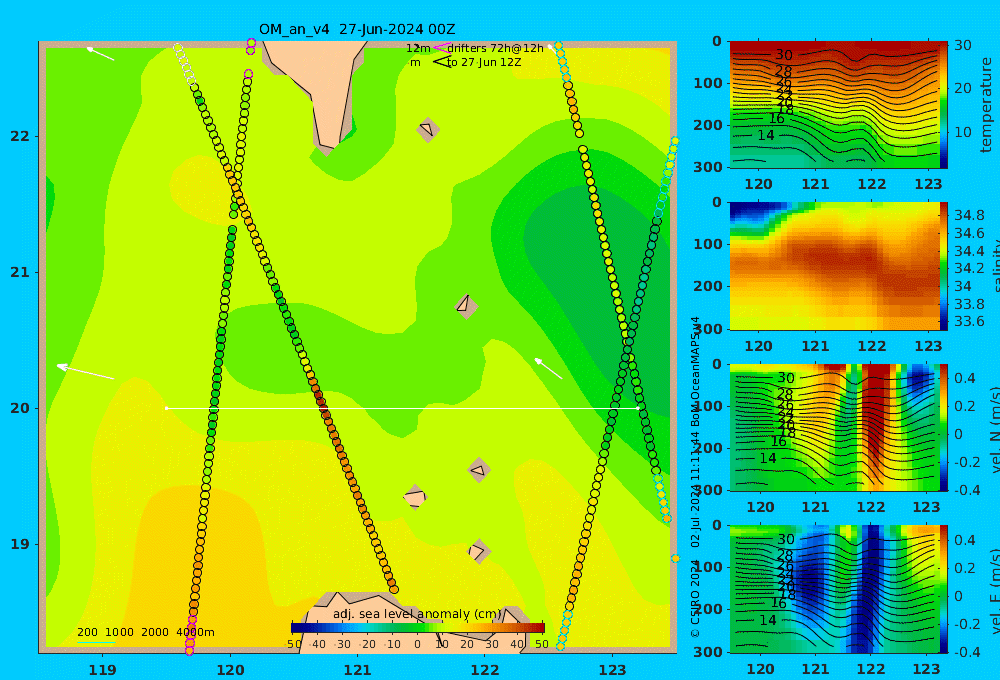Click the white current arrow near 20.3N 122.5E

tap(548, 369)
